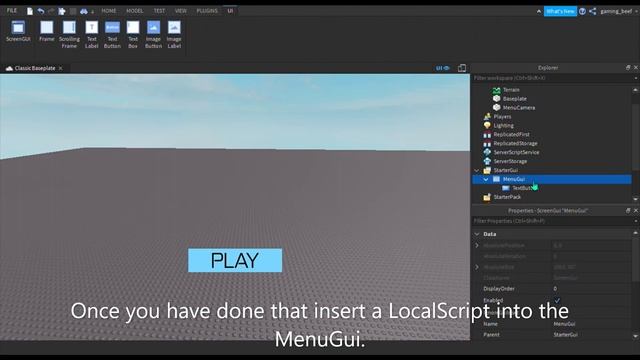Uncheck the Enabled property checkbox
This screenshot has width=640, height=360.
pos(557,300)
